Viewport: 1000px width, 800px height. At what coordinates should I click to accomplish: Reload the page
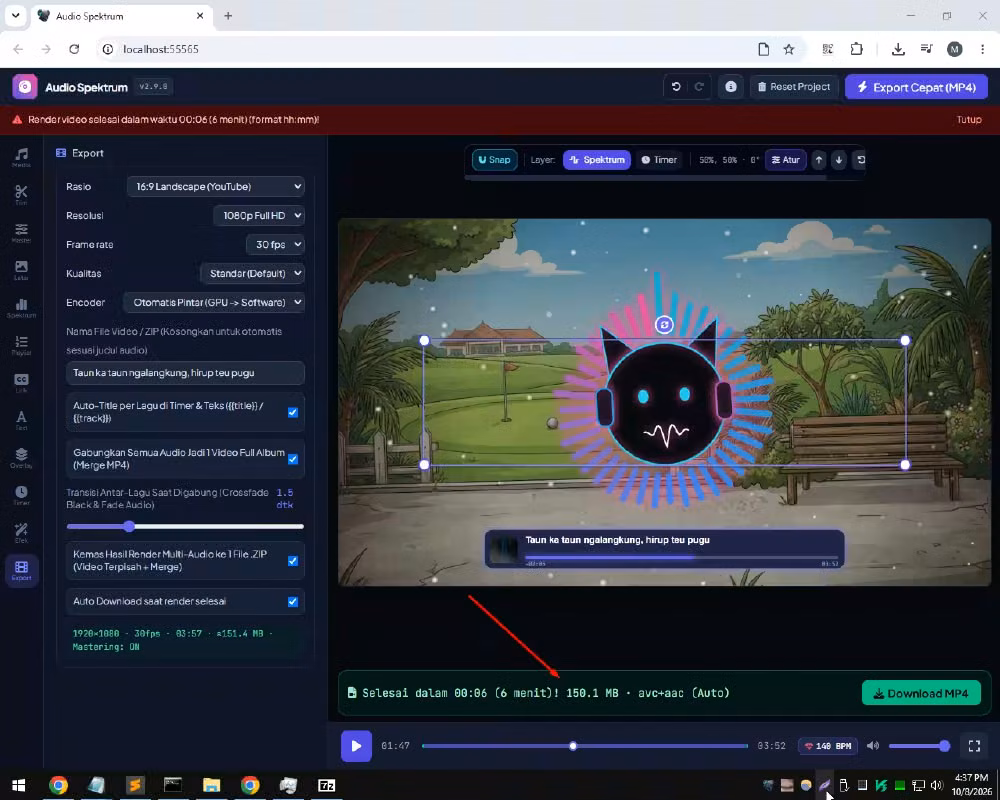coord(74,49)
